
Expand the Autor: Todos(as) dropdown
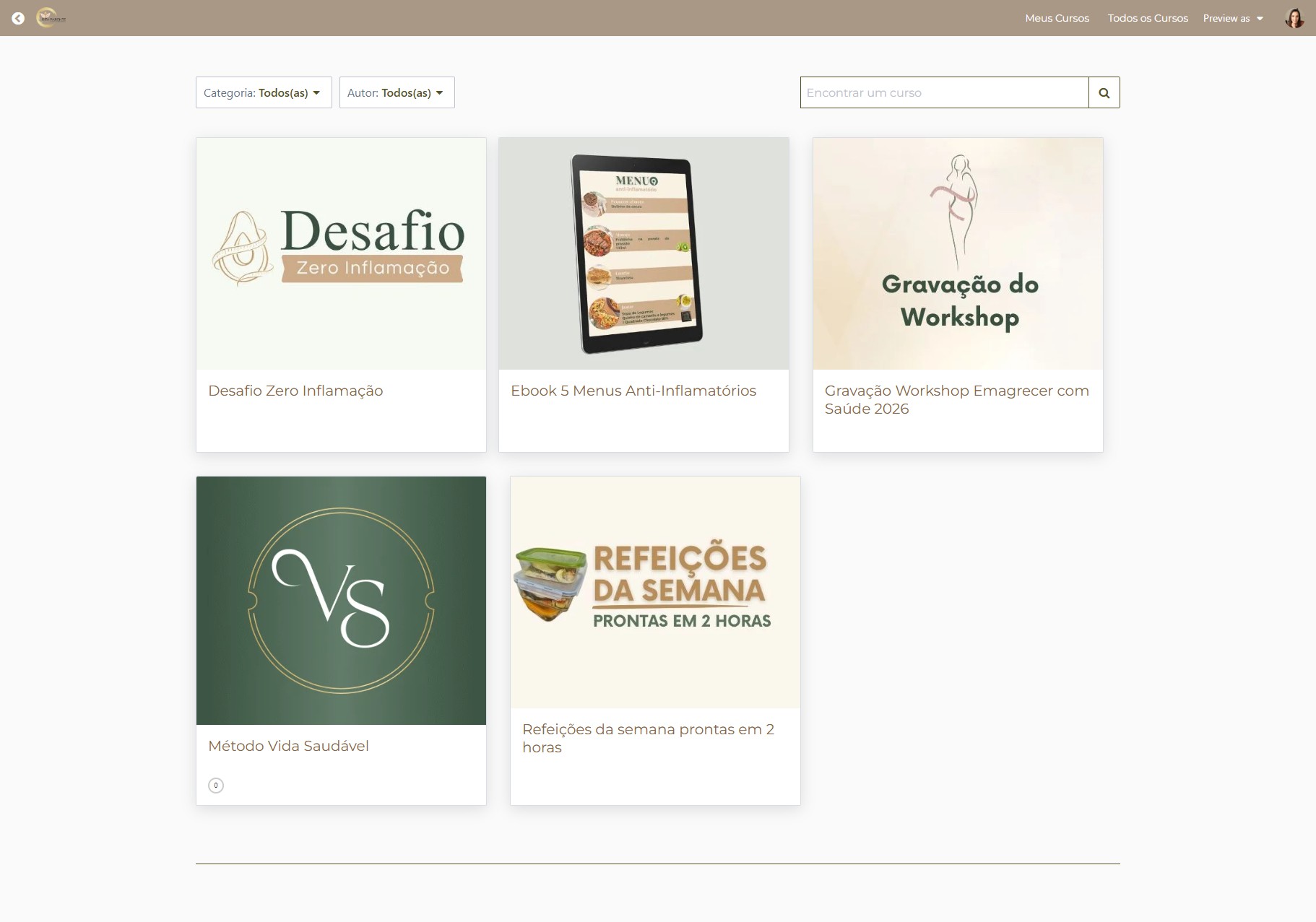(x=396, y=92)
